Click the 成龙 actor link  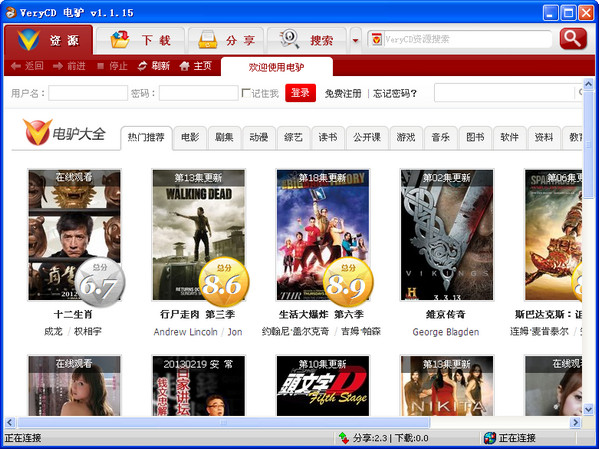tap(53, 331)
